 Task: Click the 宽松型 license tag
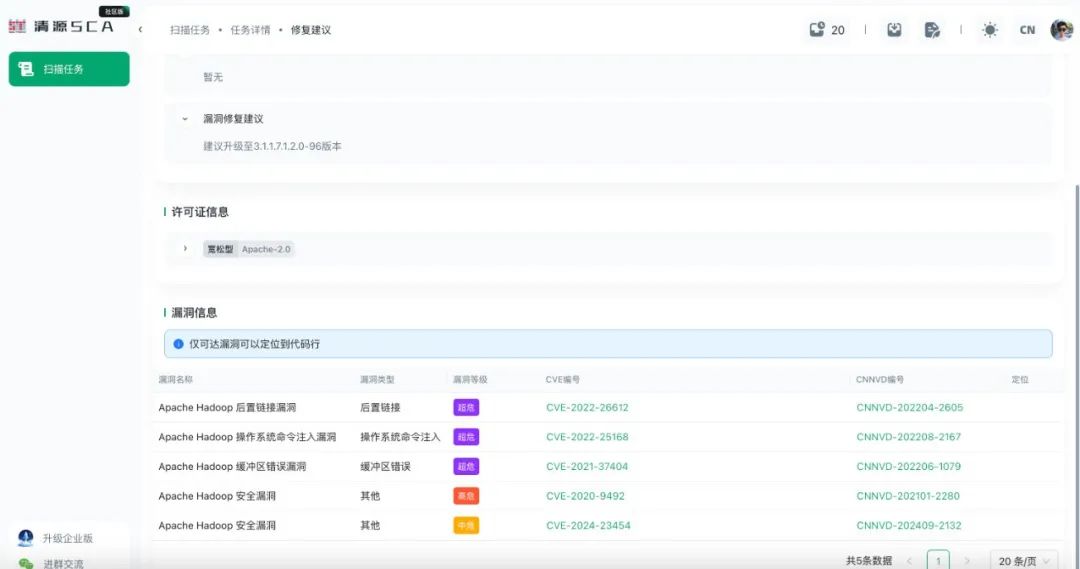point(220,249)
